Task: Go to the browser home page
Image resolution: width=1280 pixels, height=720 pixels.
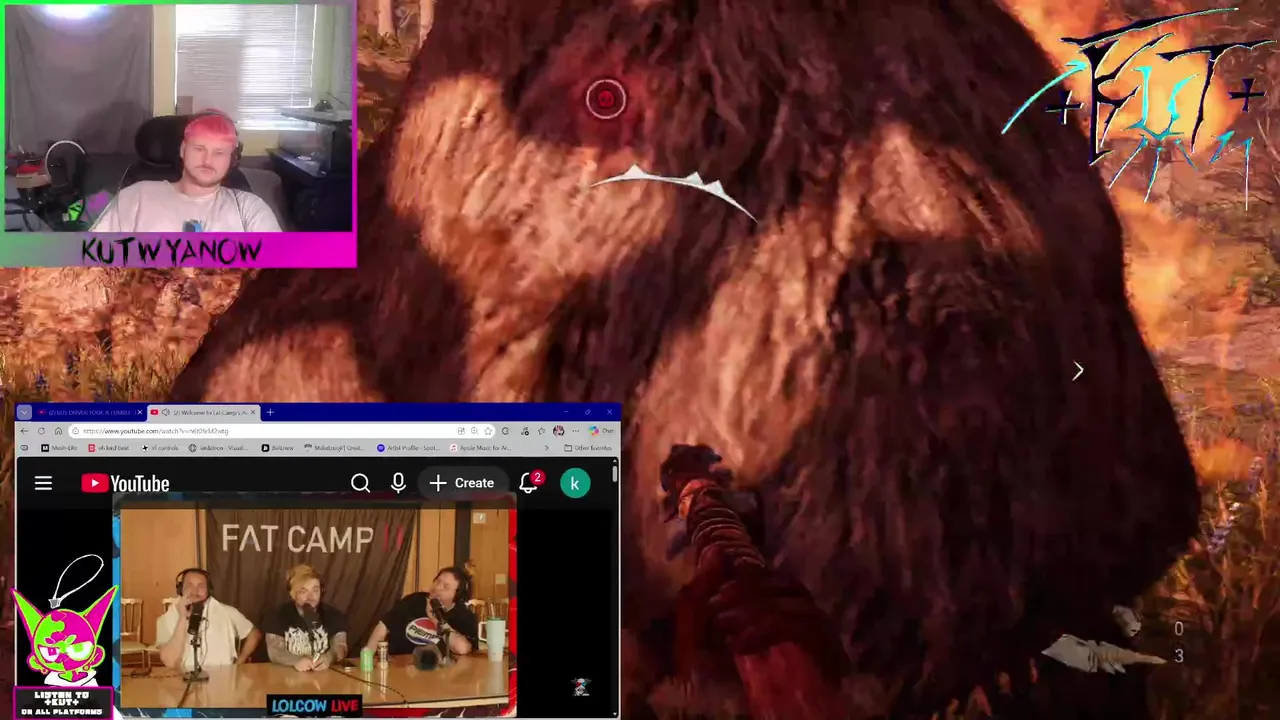Action: [x=58, y=431]
